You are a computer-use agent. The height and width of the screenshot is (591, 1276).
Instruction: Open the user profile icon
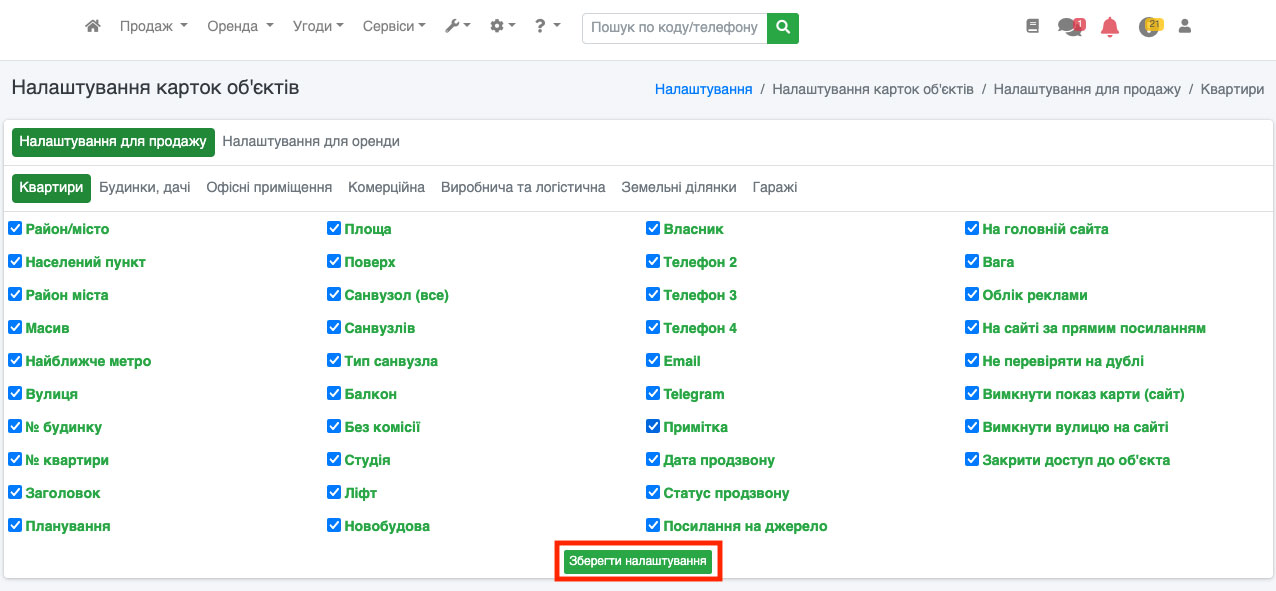click(1185, 27)
